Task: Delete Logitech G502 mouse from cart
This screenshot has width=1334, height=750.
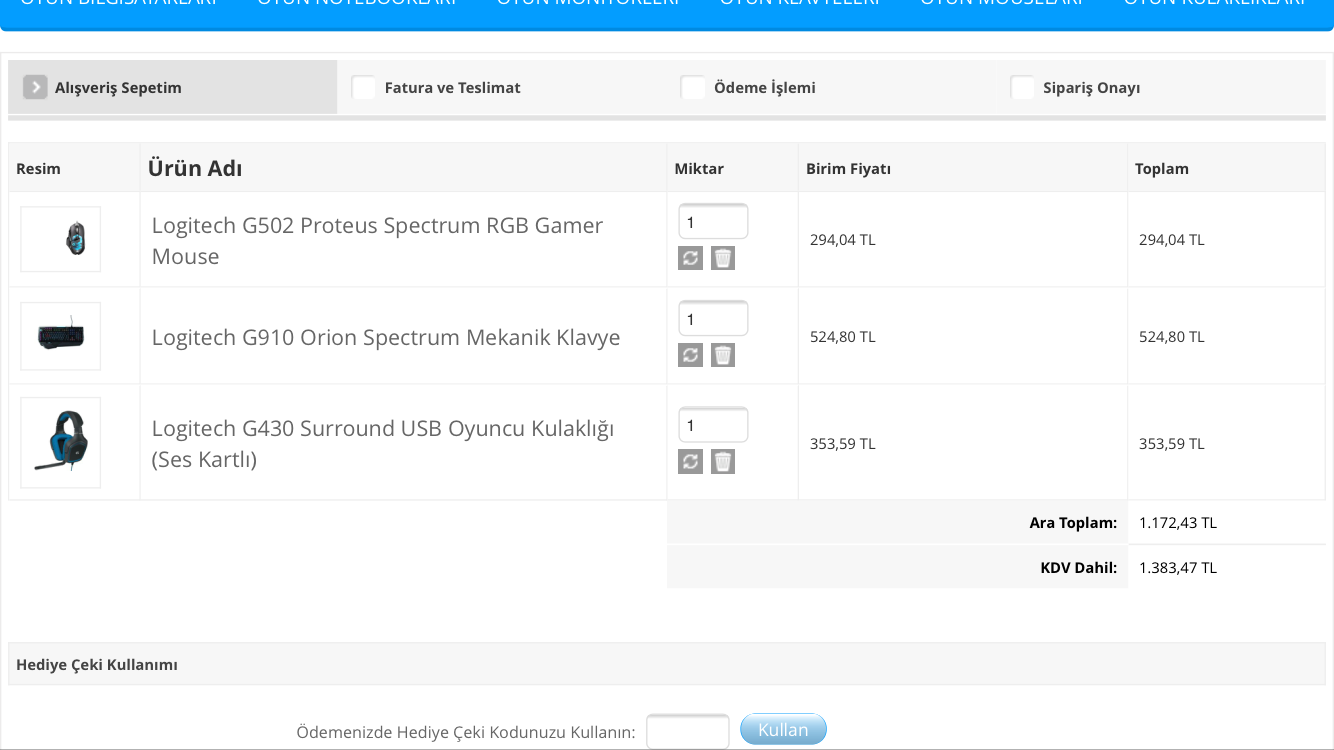Action: point(723,258)
